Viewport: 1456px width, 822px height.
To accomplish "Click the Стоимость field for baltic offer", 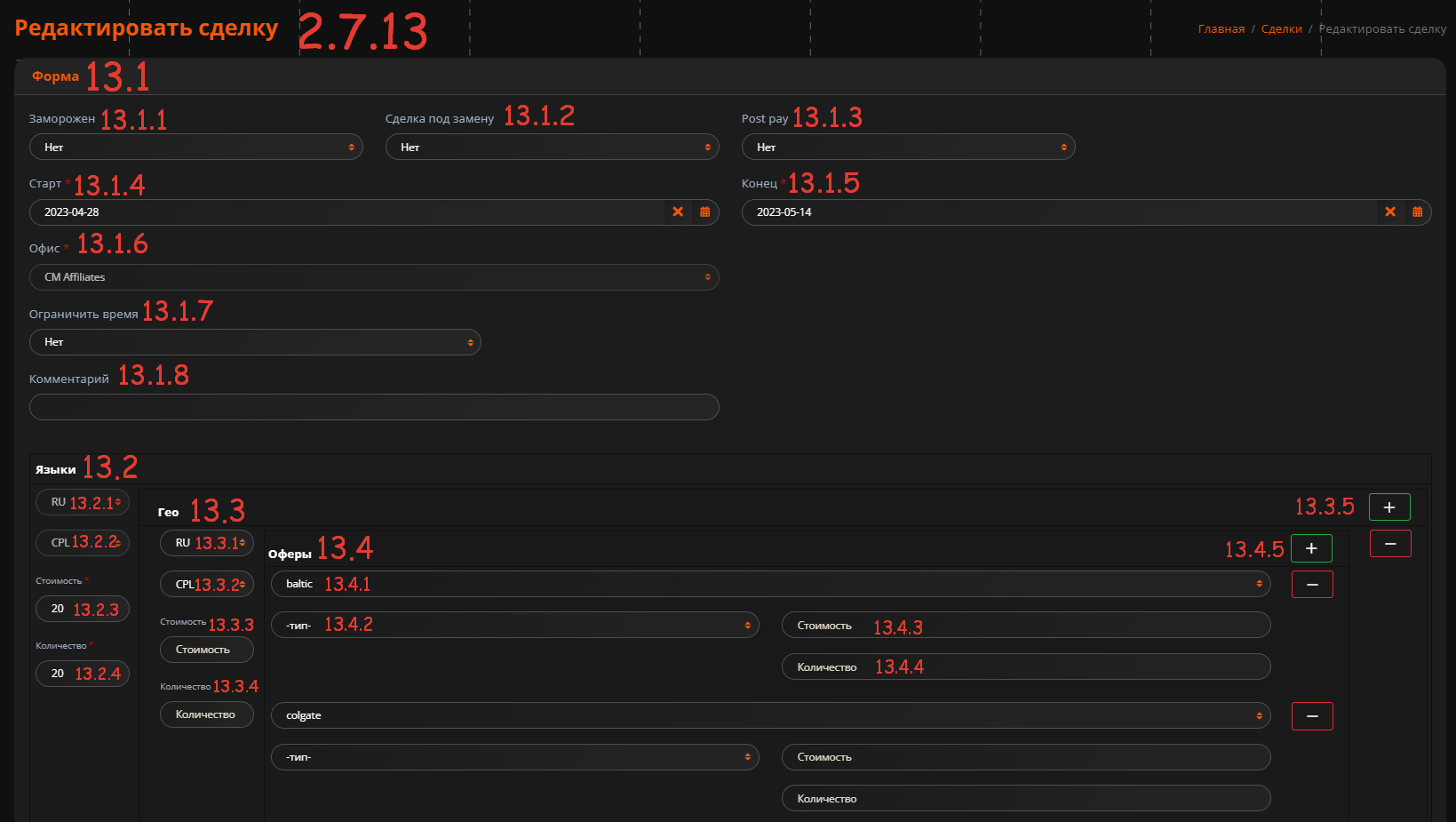I will (1026, 626).
